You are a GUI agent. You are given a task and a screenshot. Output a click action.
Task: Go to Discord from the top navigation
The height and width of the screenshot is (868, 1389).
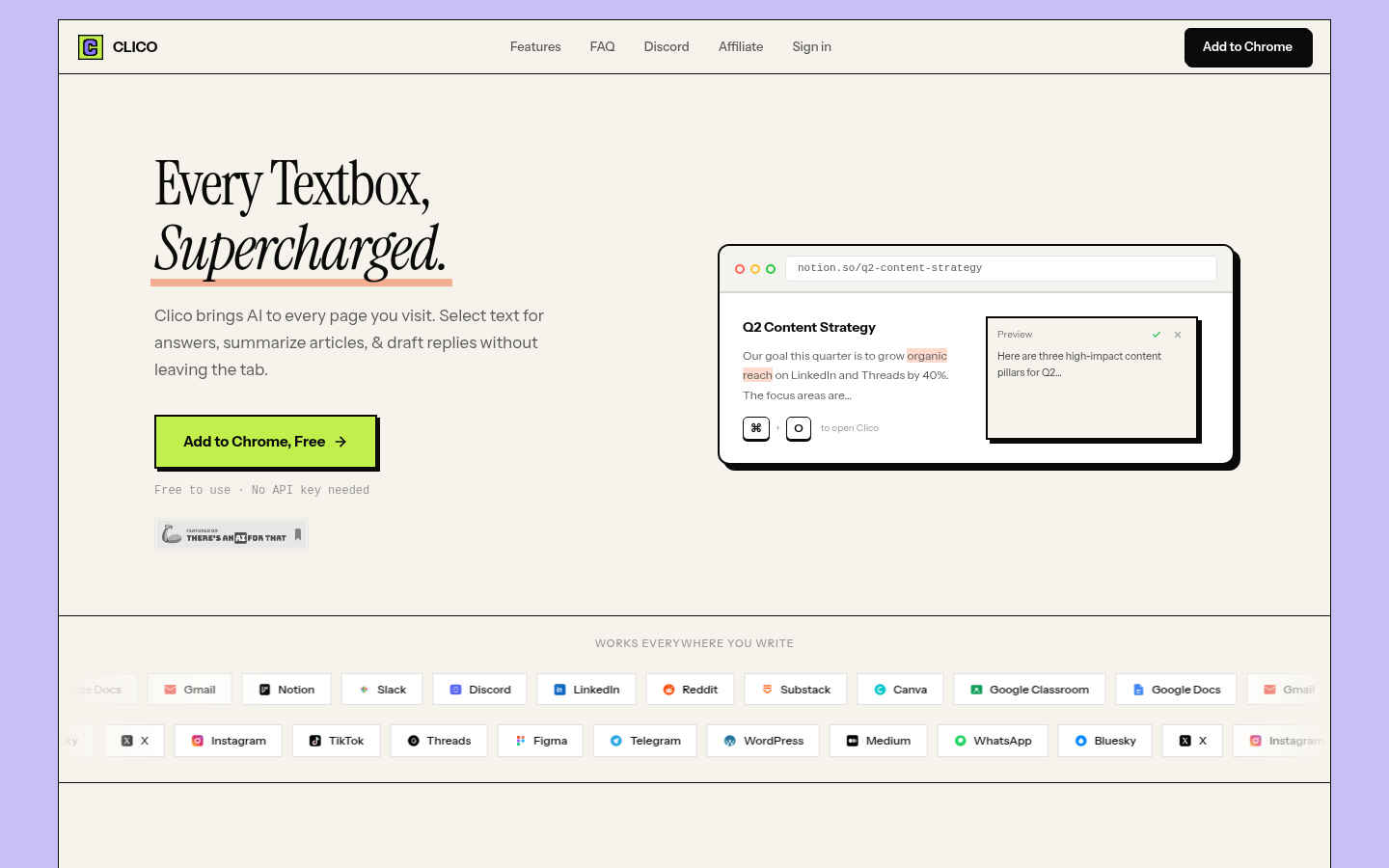(x=667, y=47)
